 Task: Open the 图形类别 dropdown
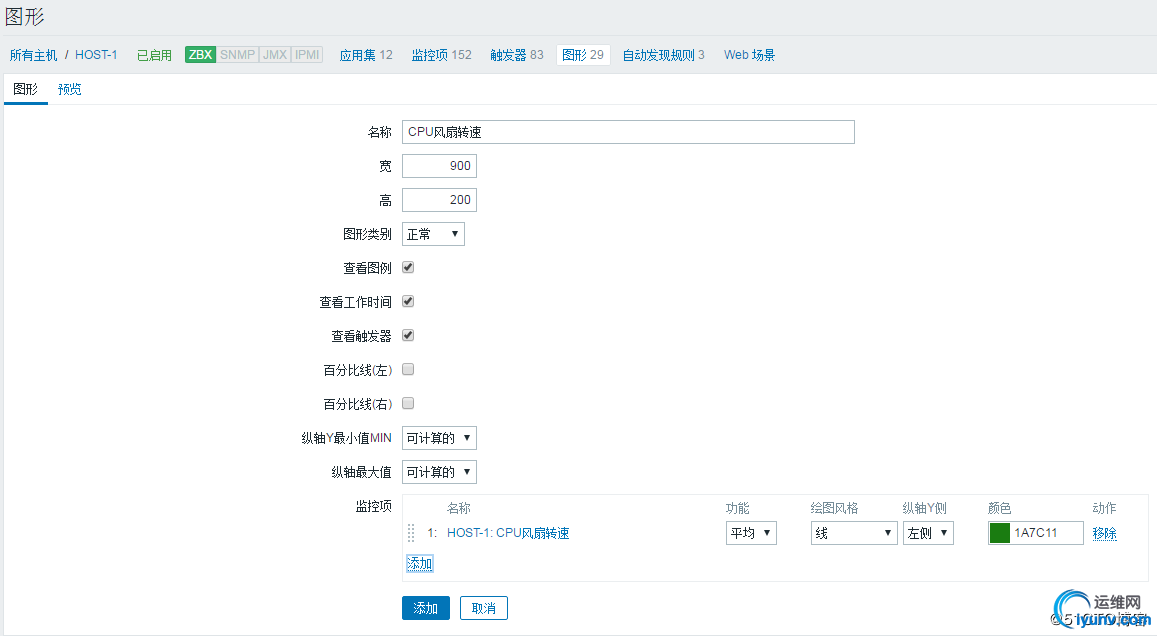click(x=432, y=233)
